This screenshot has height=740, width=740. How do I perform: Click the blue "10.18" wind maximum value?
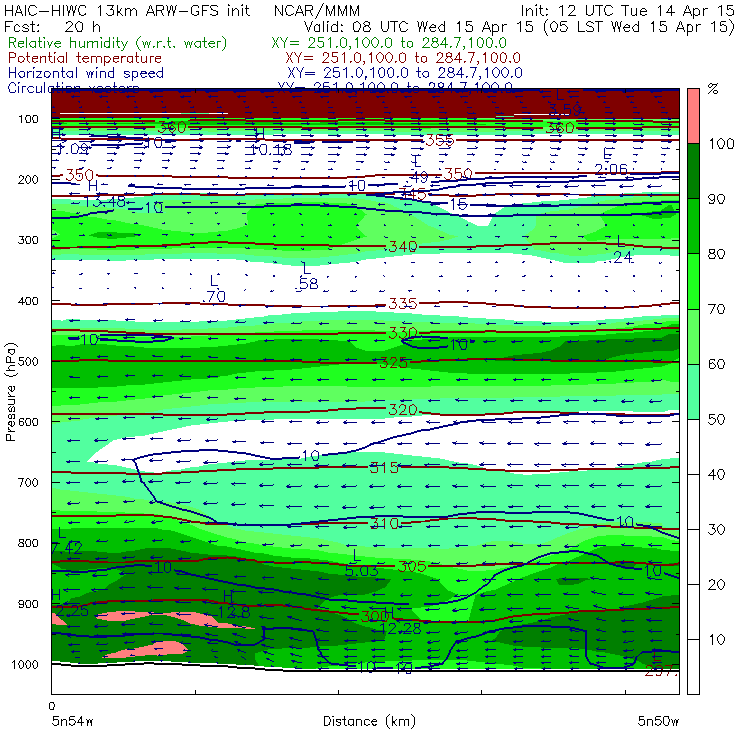point(270,150)
